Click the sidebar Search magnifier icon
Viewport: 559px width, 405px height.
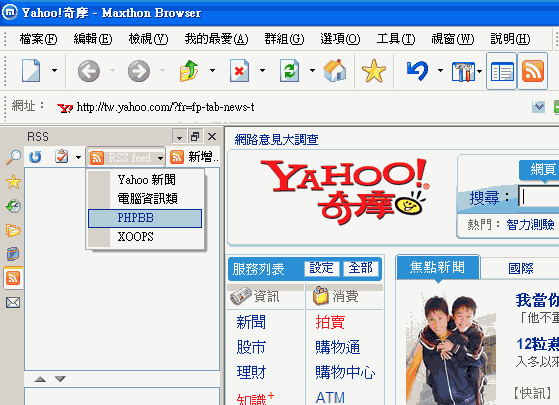[x=14, y=157]
